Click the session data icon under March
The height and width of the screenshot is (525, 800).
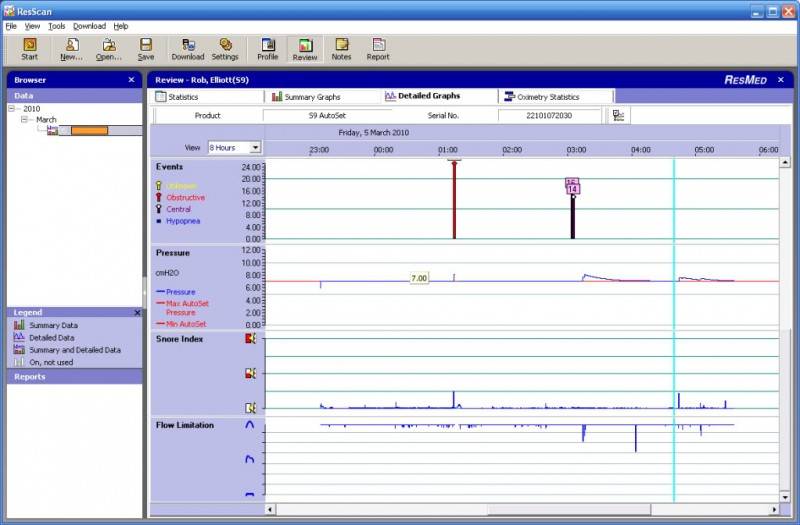[52, 131]
